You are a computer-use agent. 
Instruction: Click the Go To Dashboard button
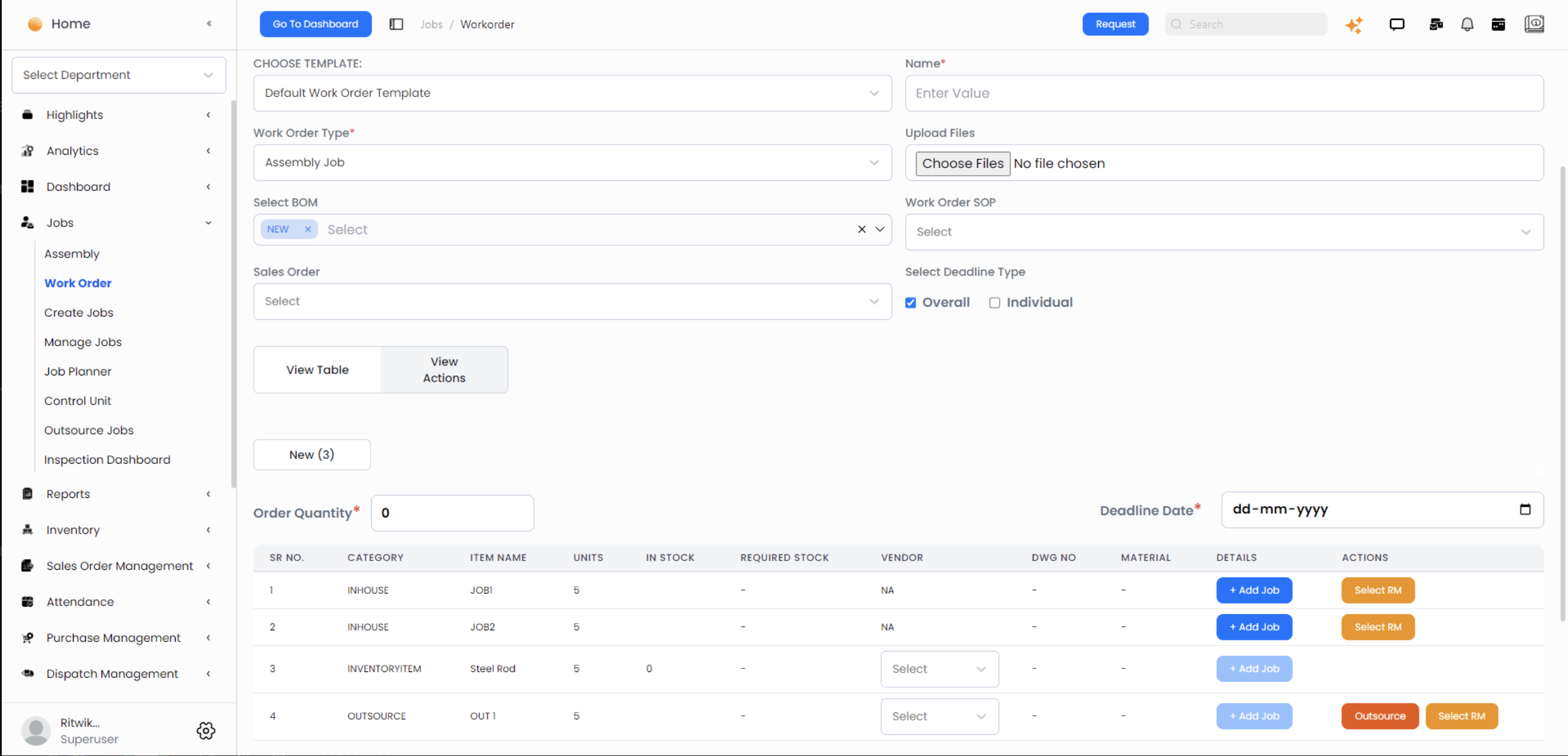pyautogui.click(x=315, y=25)
